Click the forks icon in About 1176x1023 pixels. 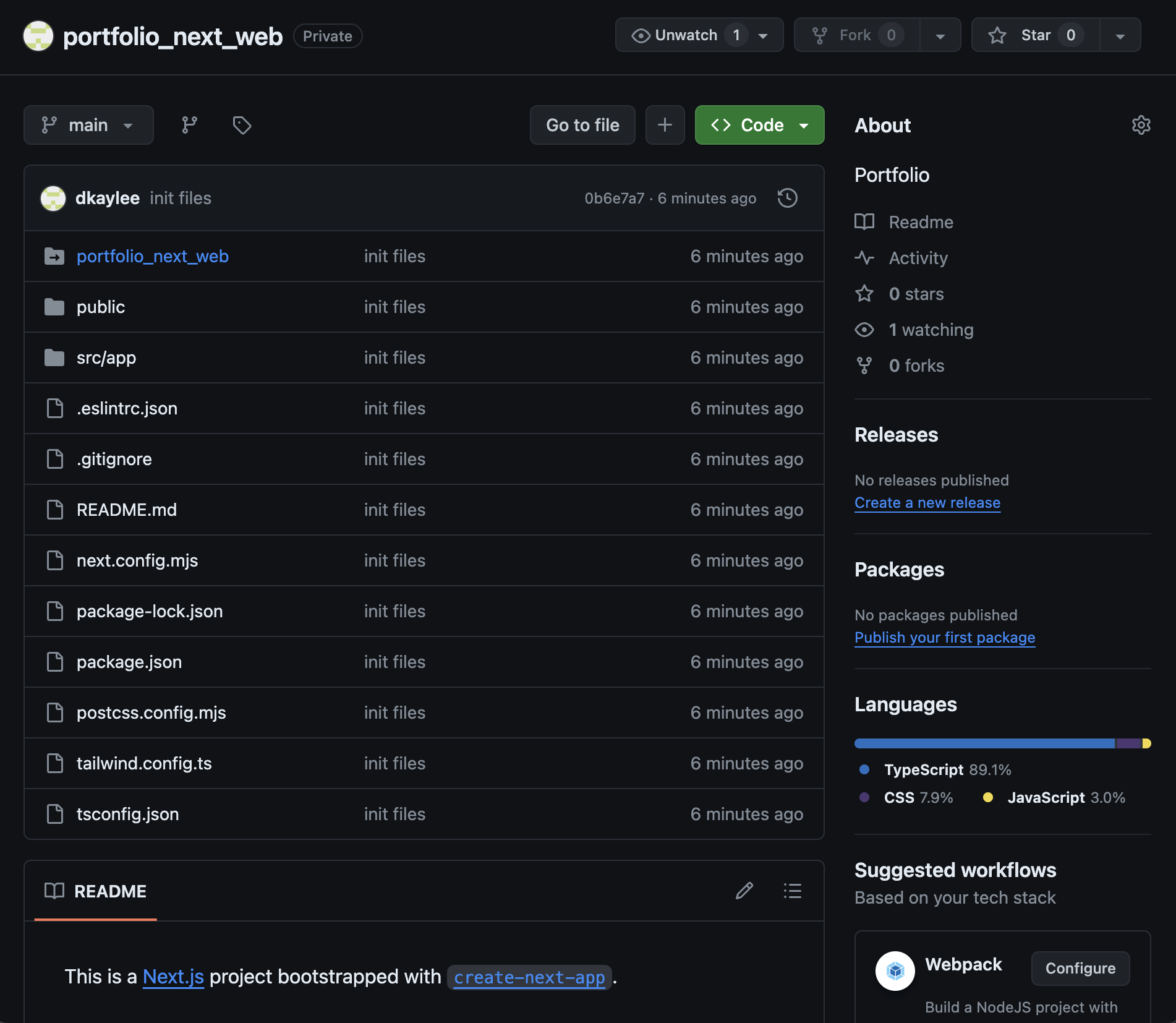pyautogui.click(x=864, y=366)
